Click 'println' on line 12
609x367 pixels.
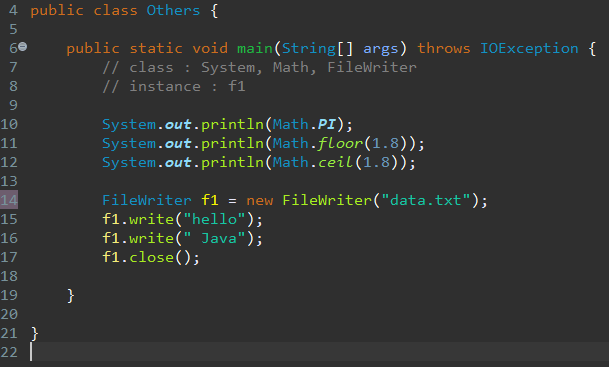pyautogui.click(x=232, y=163)
